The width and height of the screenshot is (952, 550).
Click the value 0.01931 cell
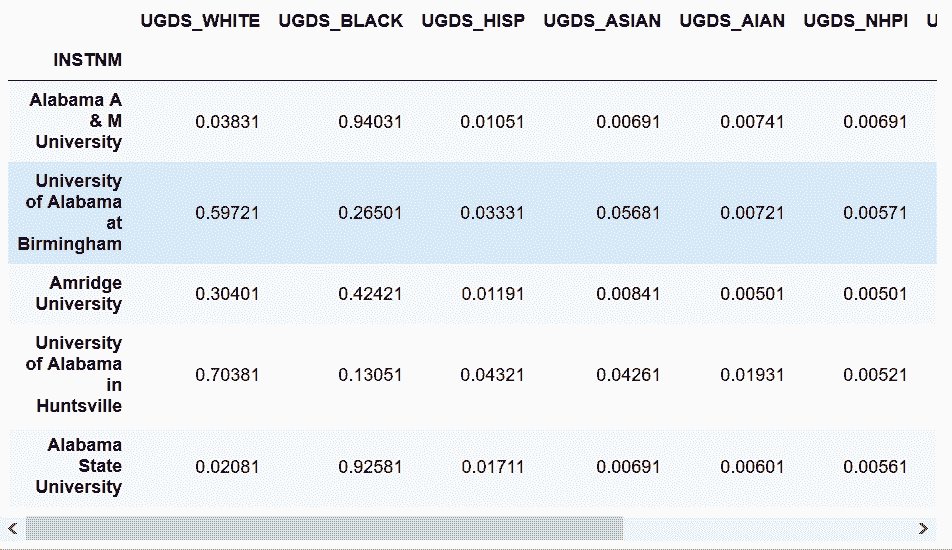tap(752, 375)
